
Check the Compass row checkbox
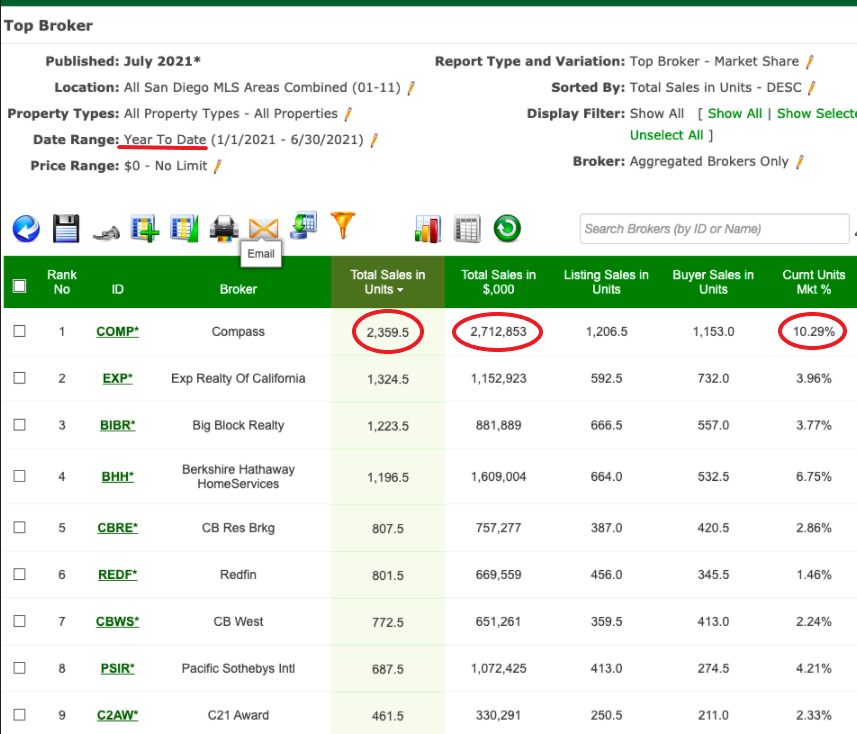[x=20, y=331]
